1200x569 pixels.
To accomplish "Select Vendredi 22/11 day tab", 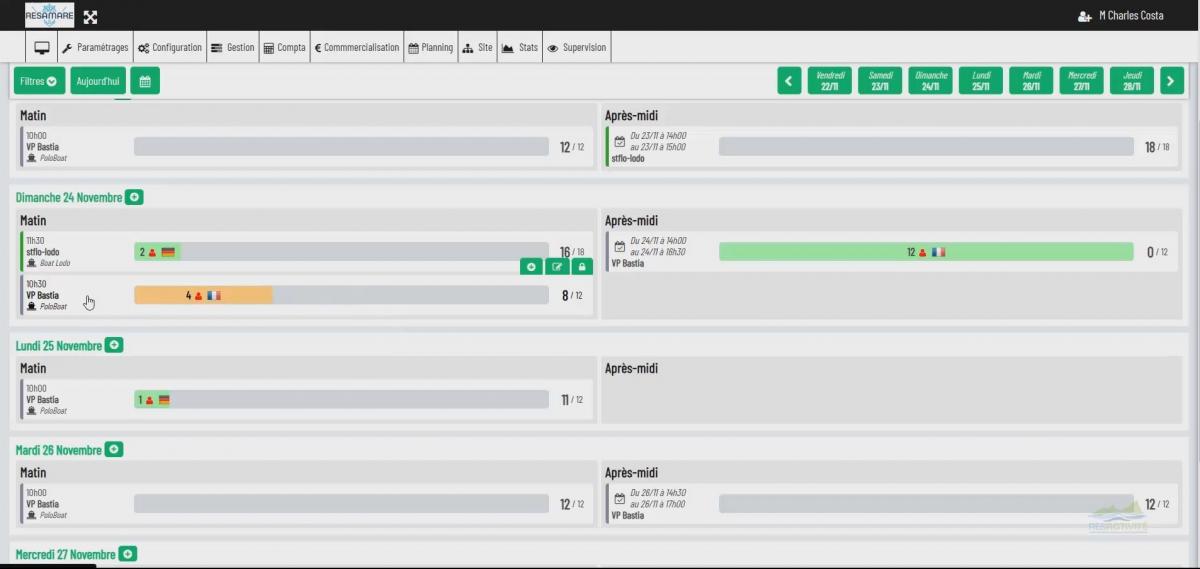I will [830, 81].
